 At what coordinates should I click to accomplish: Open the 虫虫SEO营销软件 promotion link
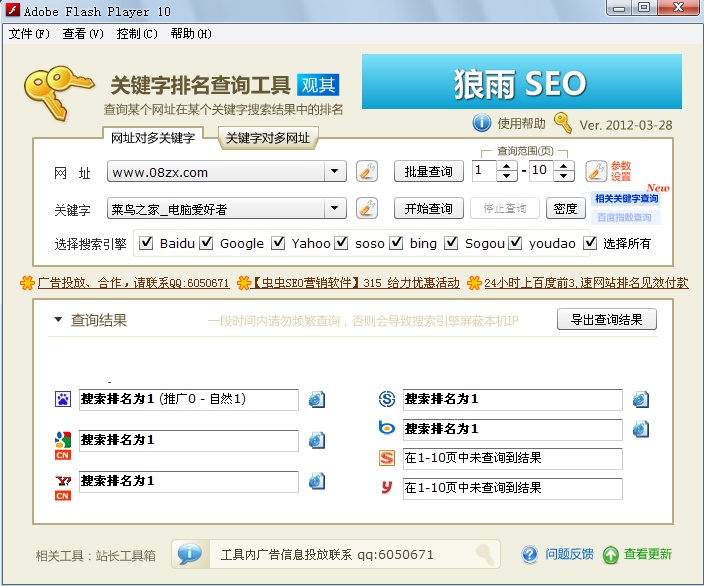point(355,283)
